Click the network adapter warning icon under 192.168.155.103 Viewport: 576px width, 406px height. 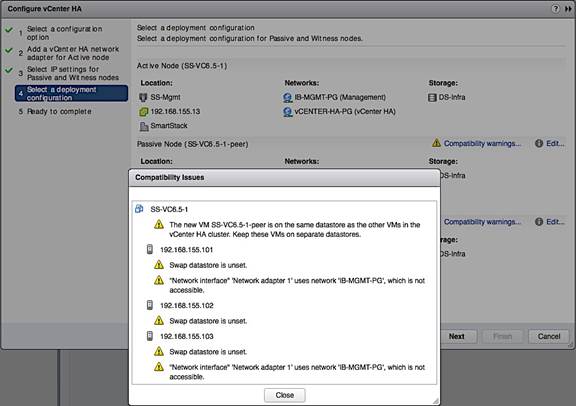click(159, 367)
